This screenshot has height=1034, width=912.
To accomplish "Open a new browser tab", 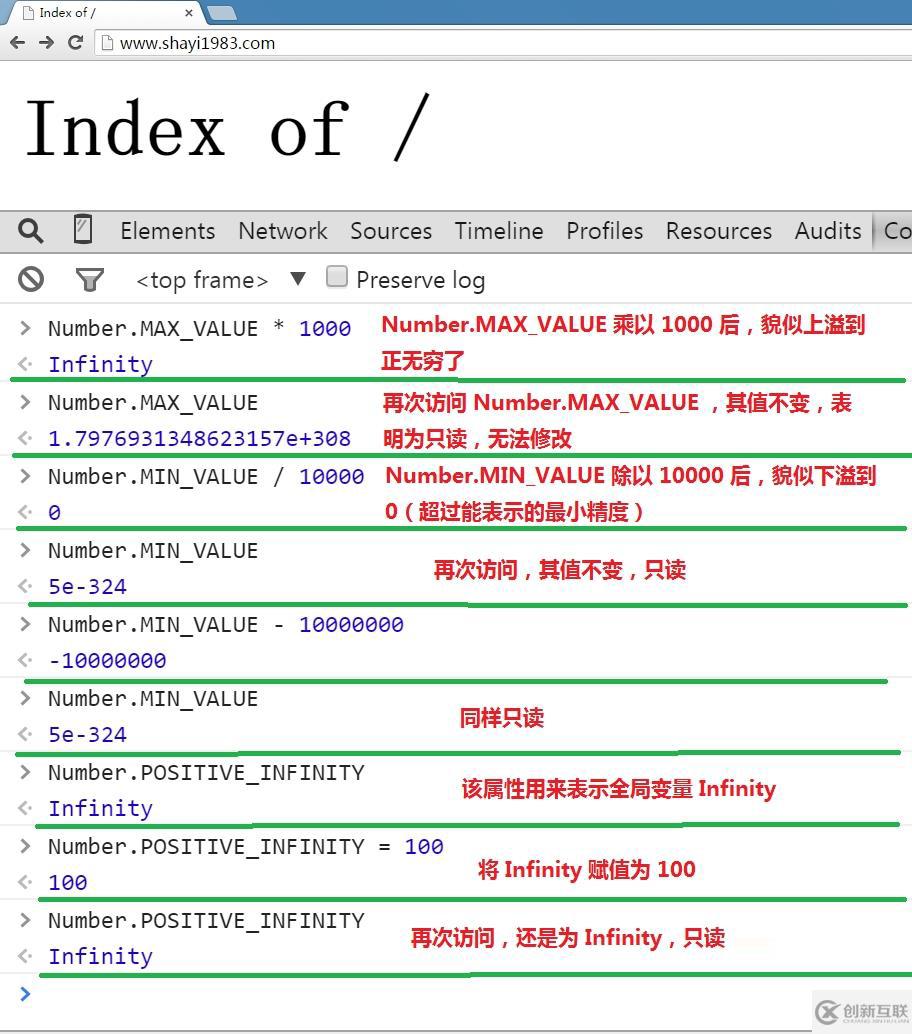I will [222, 13].
